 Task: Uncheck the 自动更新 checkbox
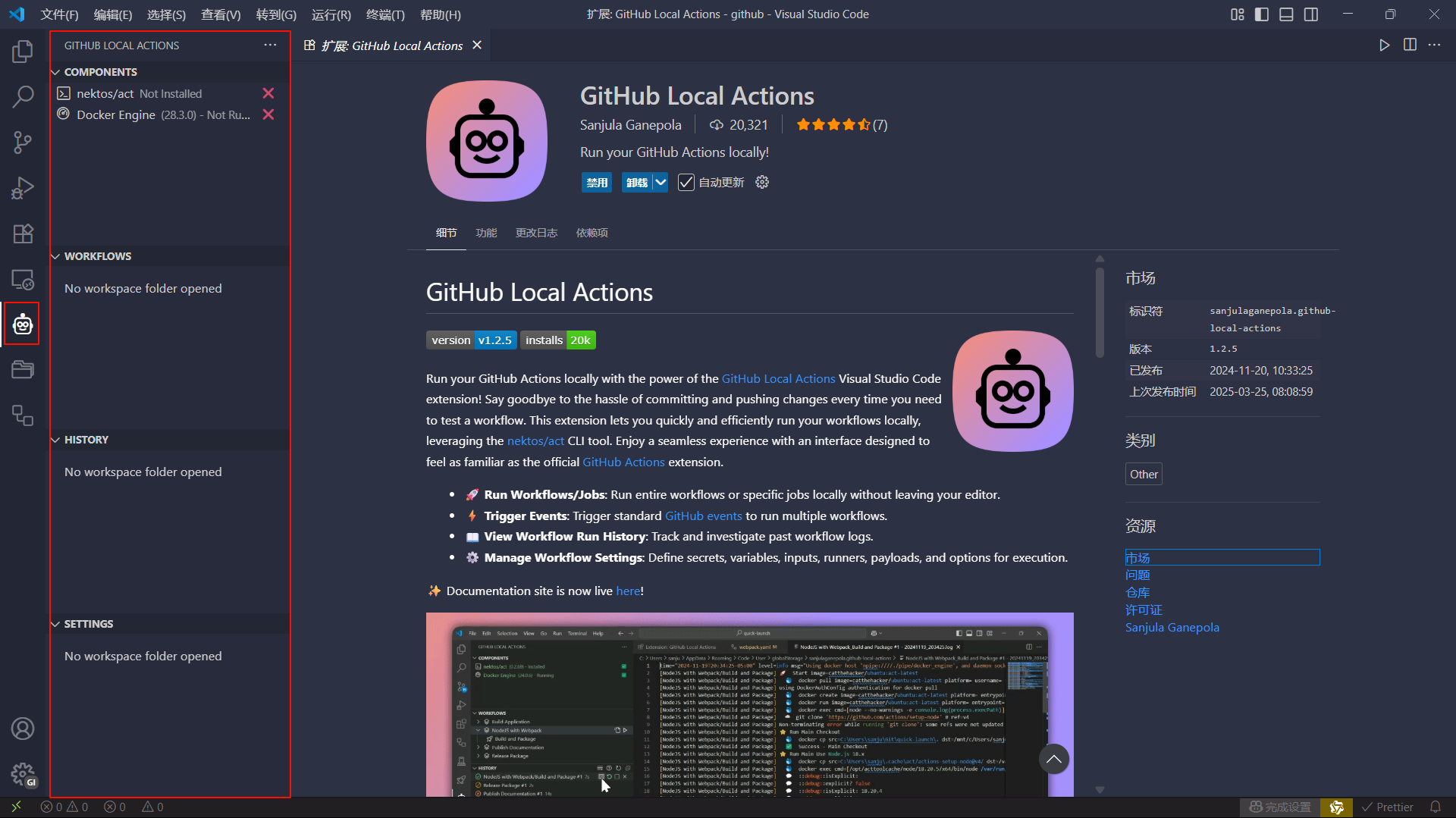coord(686,182)
